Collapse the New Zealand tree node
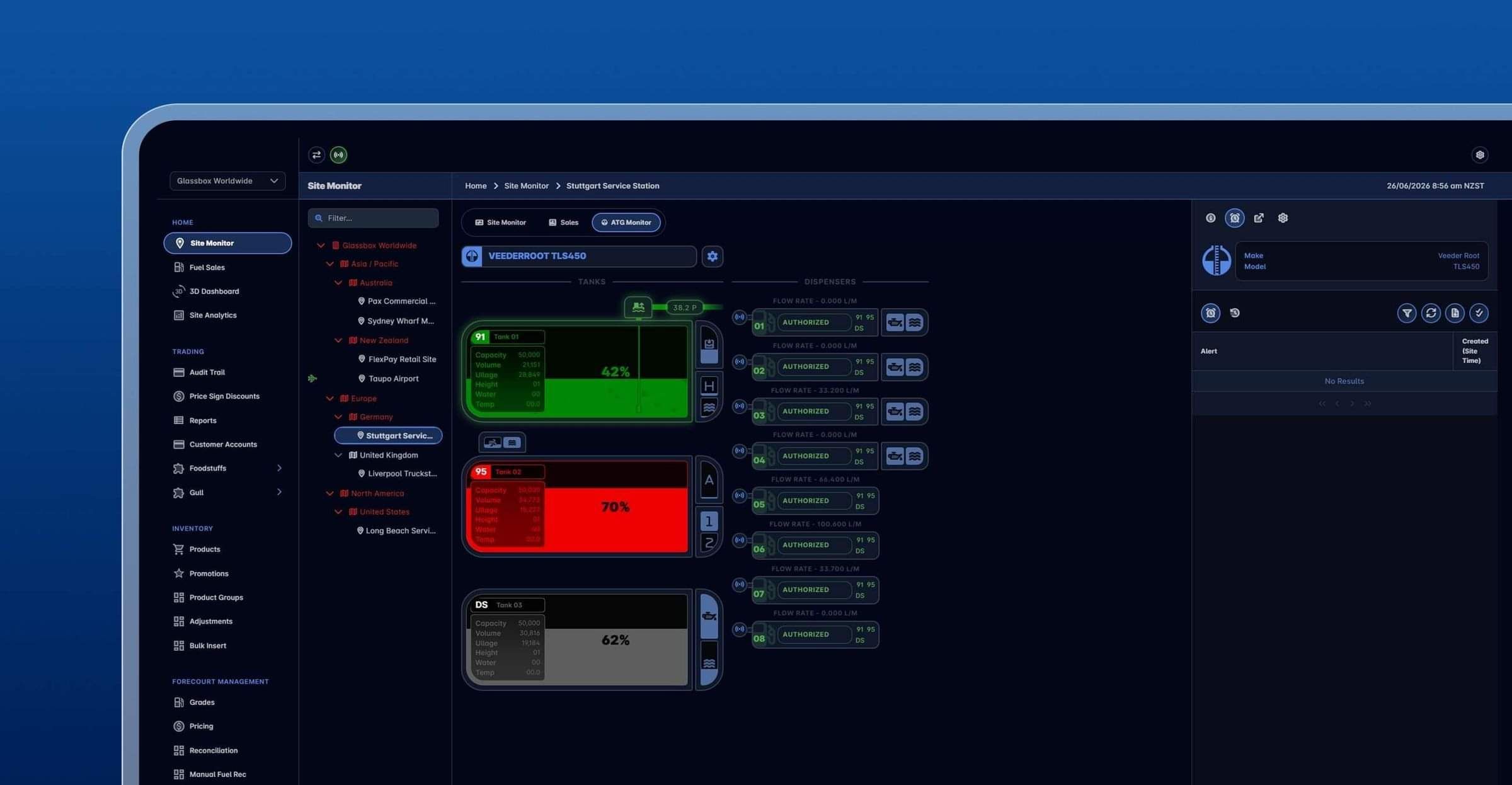 pyautogui.click(x=338, y=340)
